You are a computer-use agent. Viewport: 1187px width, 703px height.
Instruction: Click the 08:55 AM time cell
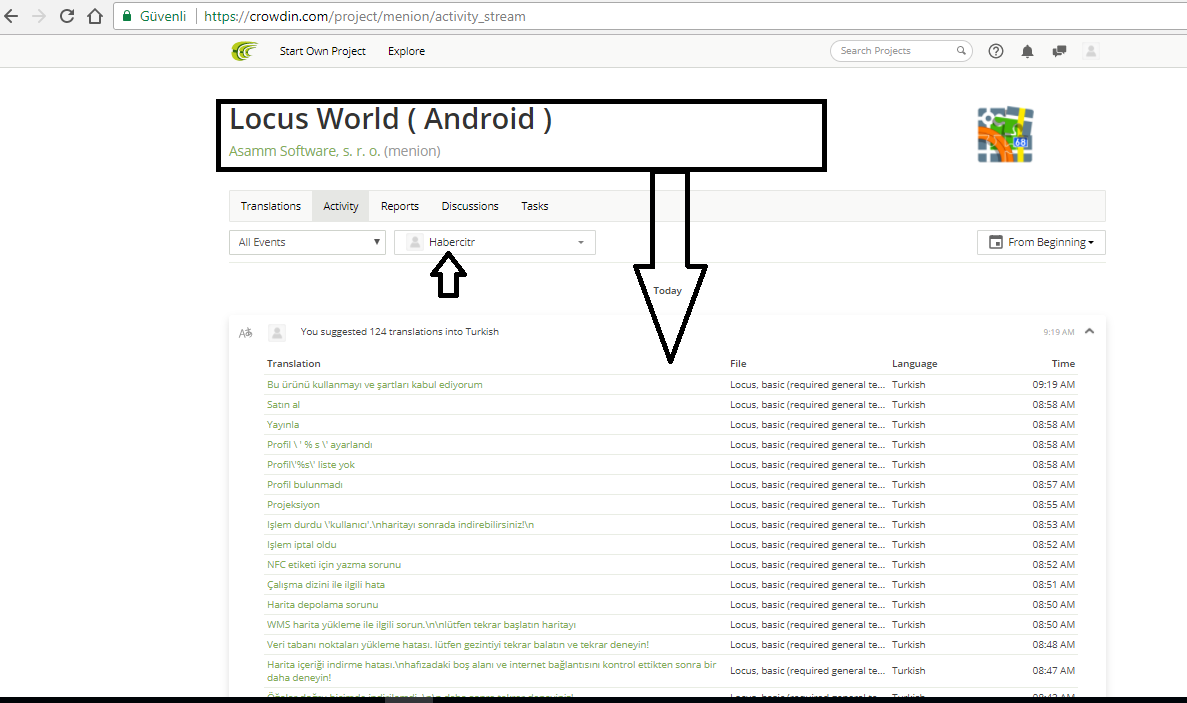1053,505
